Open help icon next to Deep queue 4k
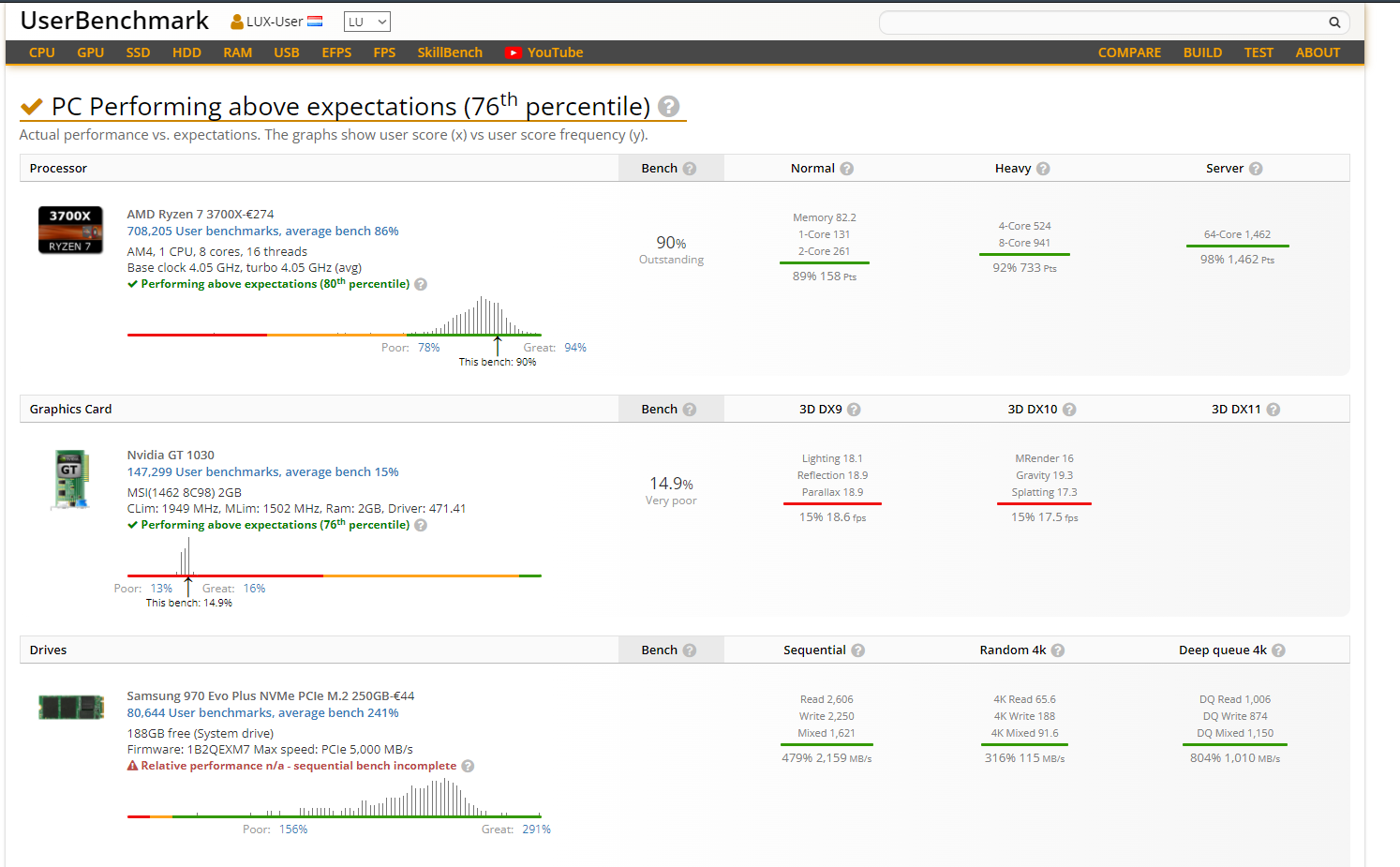 click(x=1278, y=650)
